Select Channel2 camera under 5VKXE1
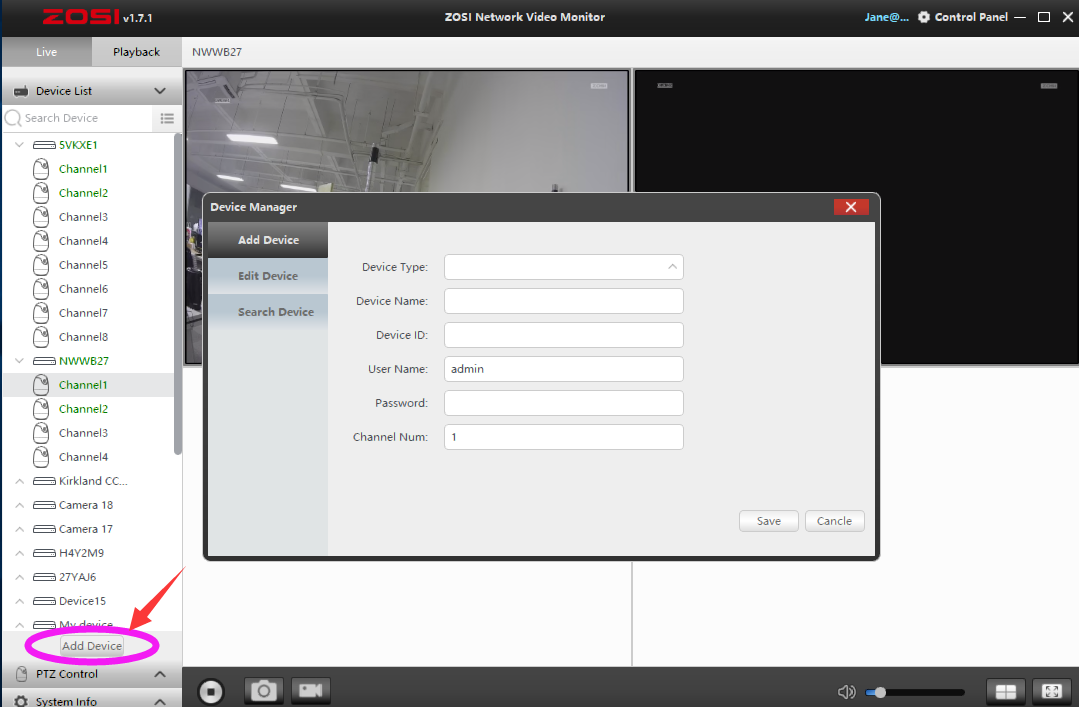The height and width of the screenshot is (707, 1079). coord(83,193)
